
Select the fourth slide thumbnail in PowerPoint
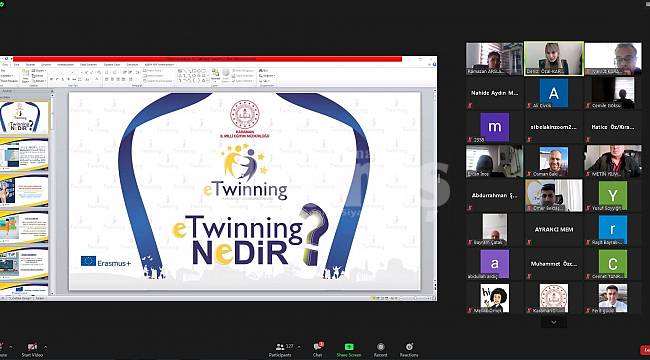24,227
